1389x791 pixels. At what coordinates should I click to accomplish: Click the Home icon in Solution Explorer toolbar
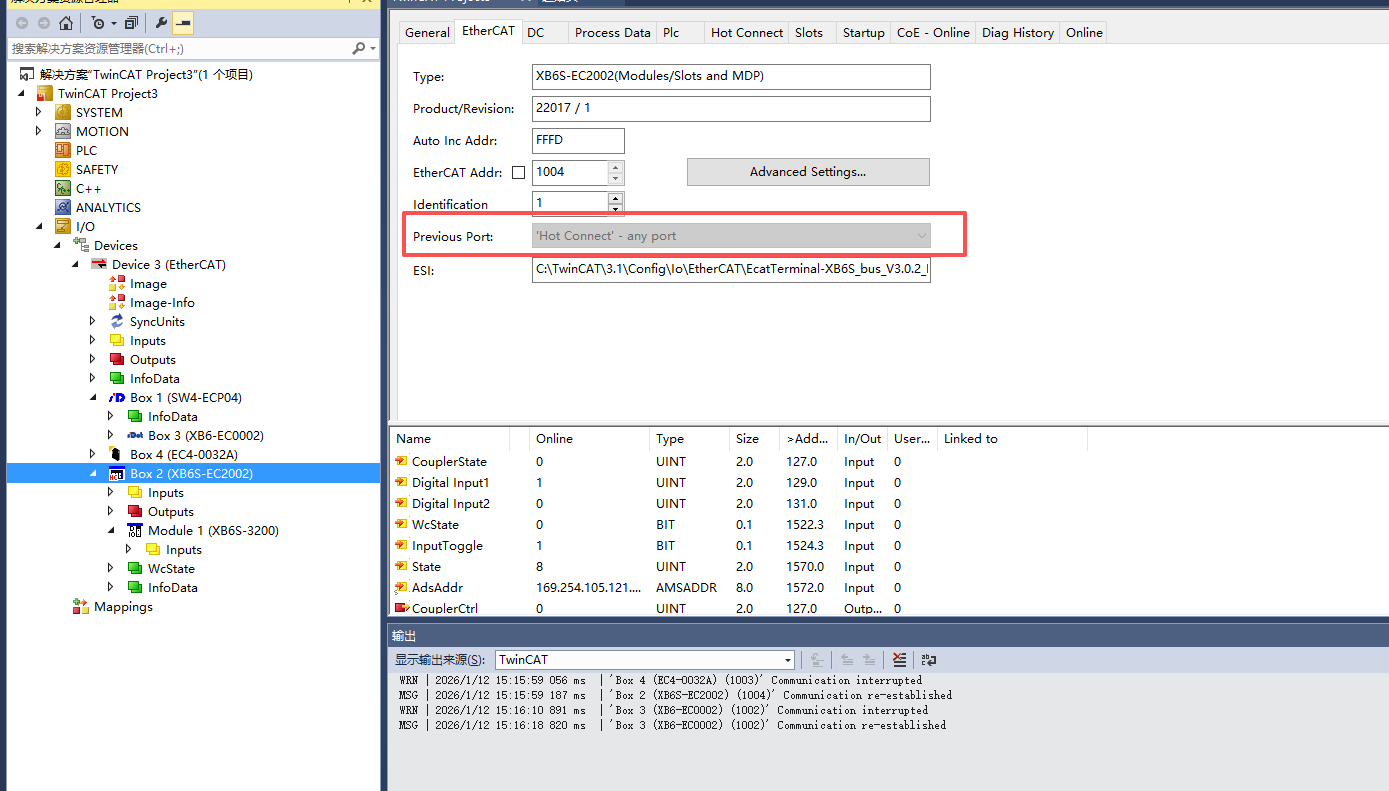[66, 23]
